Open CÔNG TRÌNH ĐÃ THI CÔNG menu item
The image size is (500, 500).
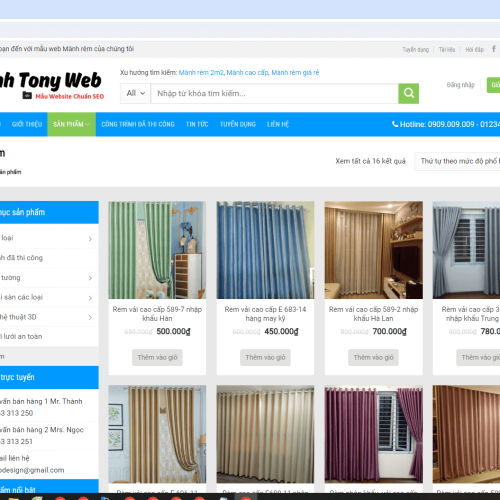[x=138, y=124]
